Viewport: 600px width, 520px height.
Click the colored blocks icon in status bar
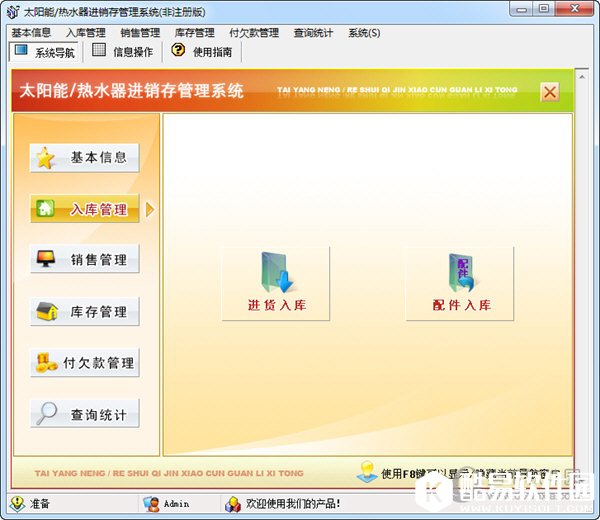click(233, 504)
